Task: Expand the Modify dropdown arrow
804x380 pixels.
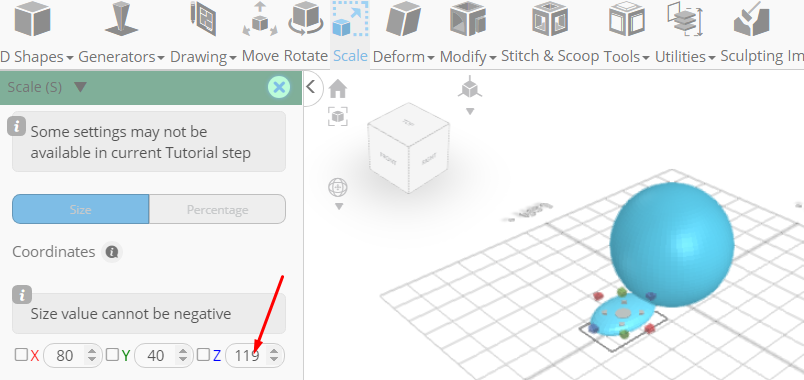Action: (x=493, y=57)
